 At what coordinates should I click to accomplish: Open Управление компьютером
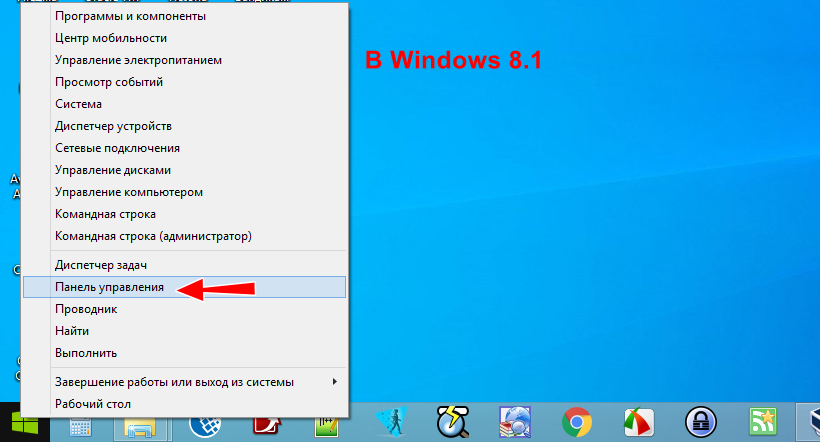[x=184, y=192]
